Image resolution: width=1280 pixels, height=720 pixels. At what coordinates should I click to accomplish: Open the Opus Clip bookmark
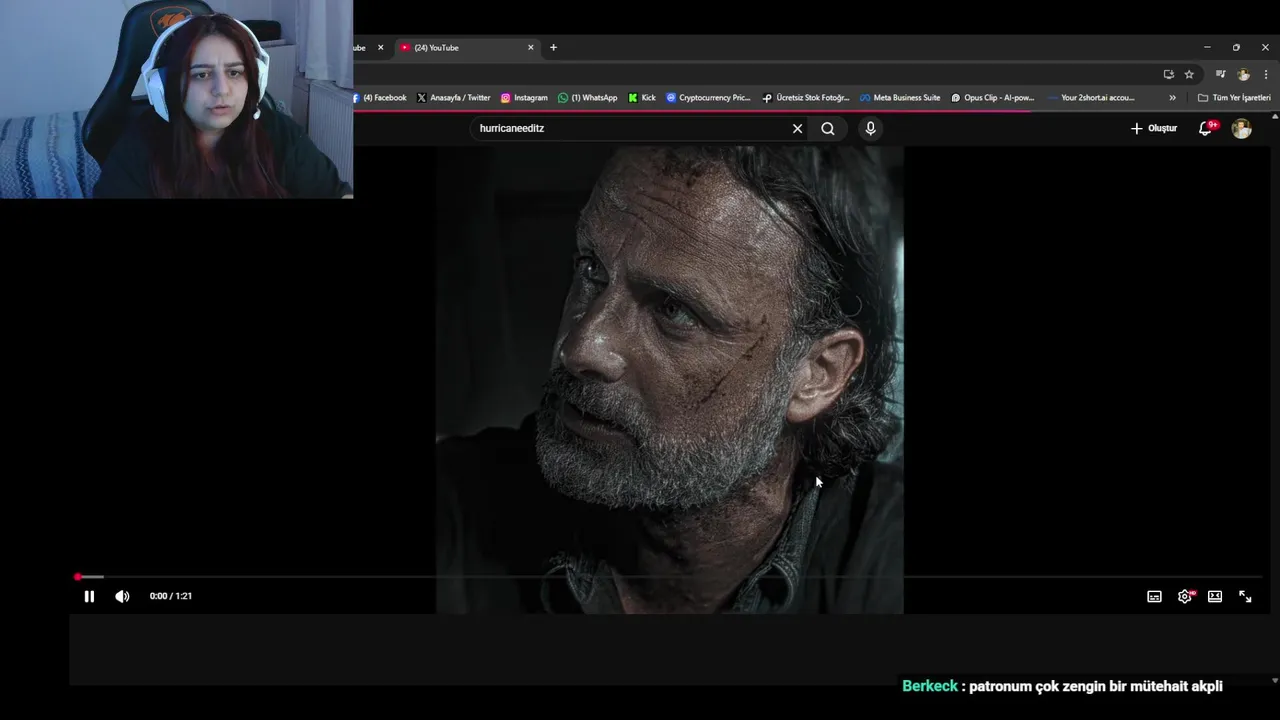tap(992, 98)
